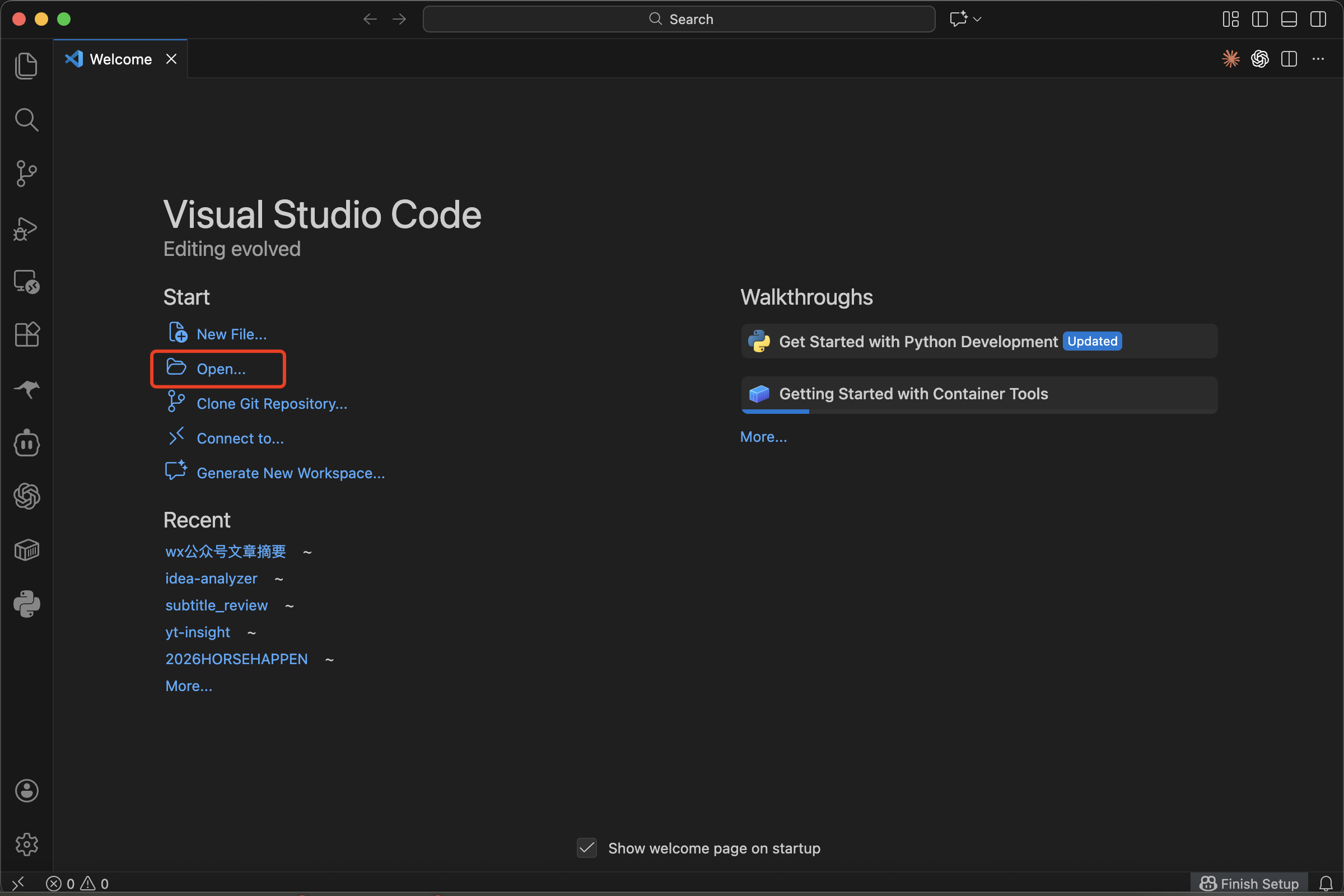Click the ChatGPT icon in editor toolbar

pos(1259,59)
